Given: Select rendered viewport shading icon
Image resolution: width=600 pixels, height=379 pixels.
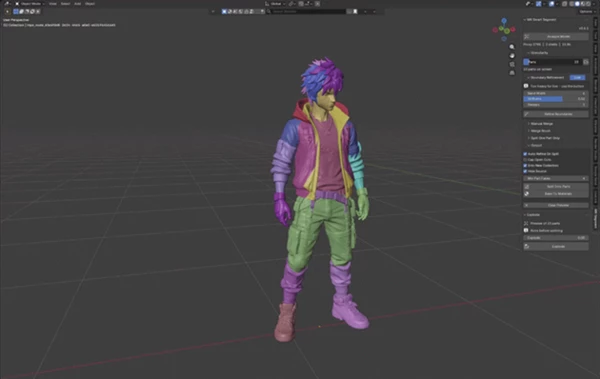Looking at the screenshot, I should (589, 3).
